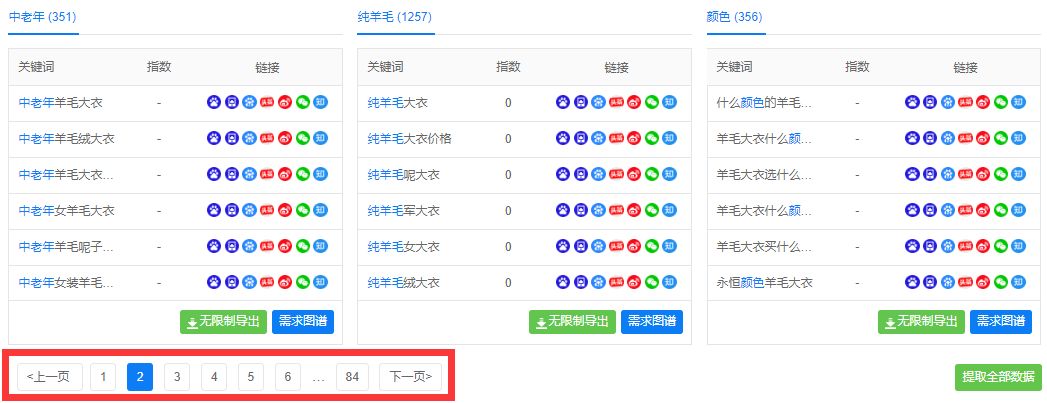Image resolution: width=1047 pixels, height=403 pixels.
Task: Click 关键词 column header in 颜色 table
Action: tap(735, 67)
